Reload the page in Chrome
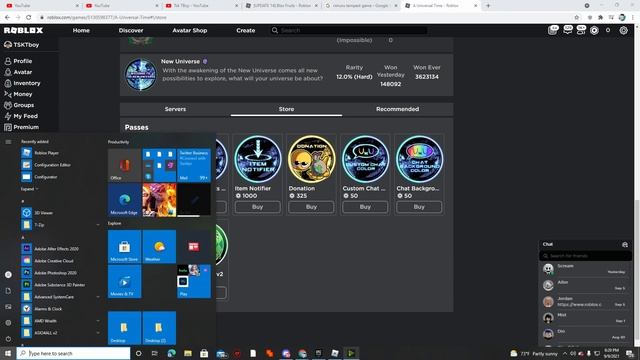640x360 pixels. (28, 18)
